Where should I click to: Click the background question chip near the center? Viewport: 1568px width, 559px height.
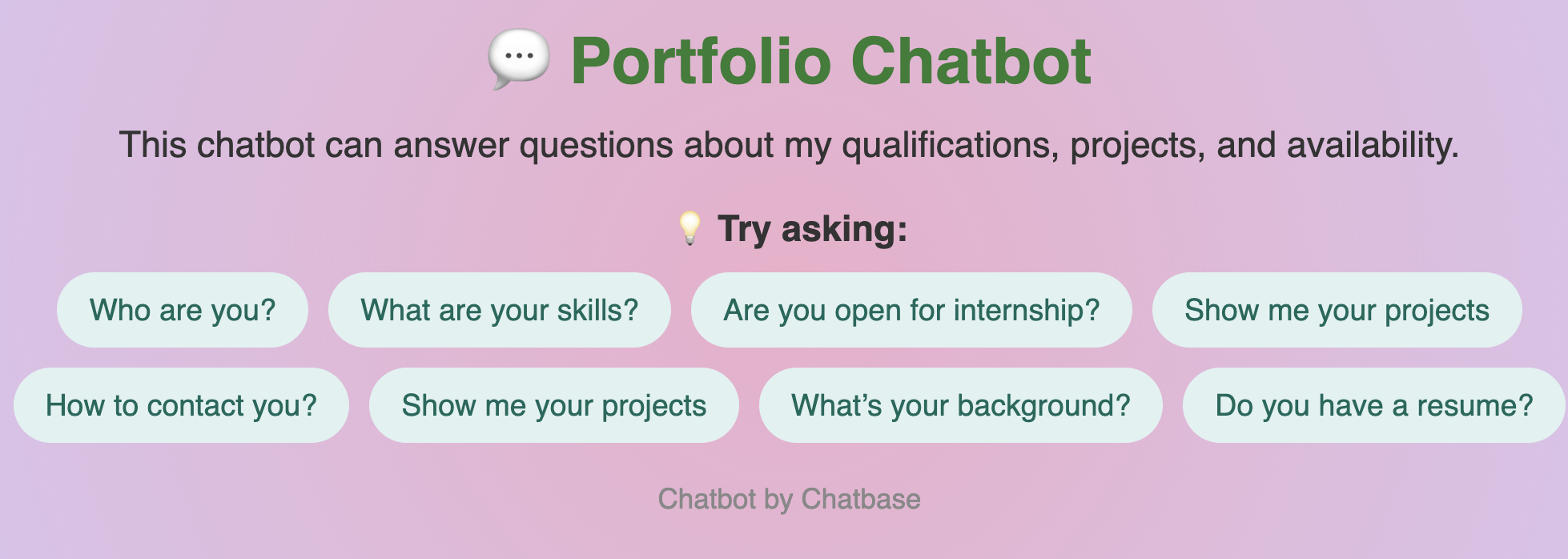tap(960, 405)
